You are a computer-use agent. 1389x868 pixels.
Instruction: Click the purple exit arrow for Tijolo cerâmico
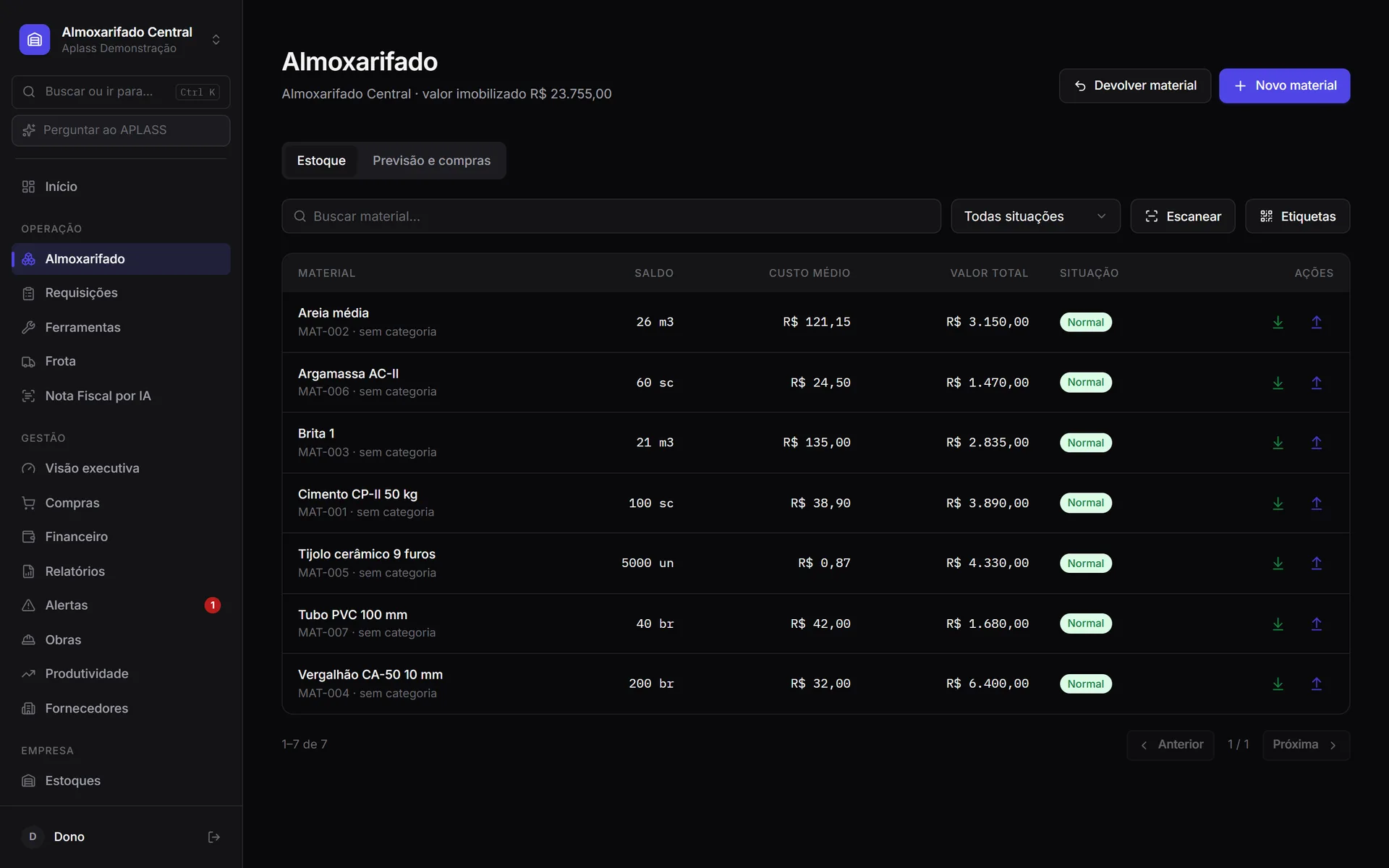coord(1316,563)
